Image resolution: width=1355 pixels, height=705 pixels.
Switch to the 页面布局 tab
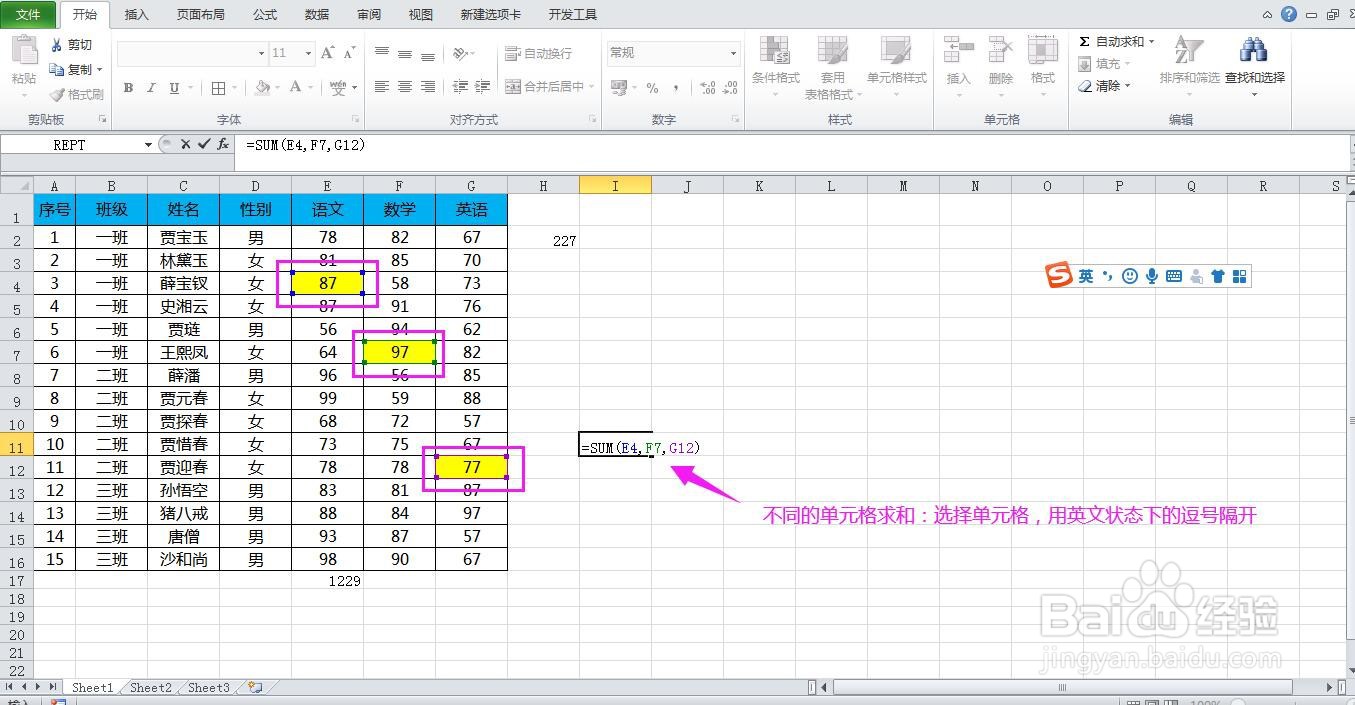tap(201, 15)
